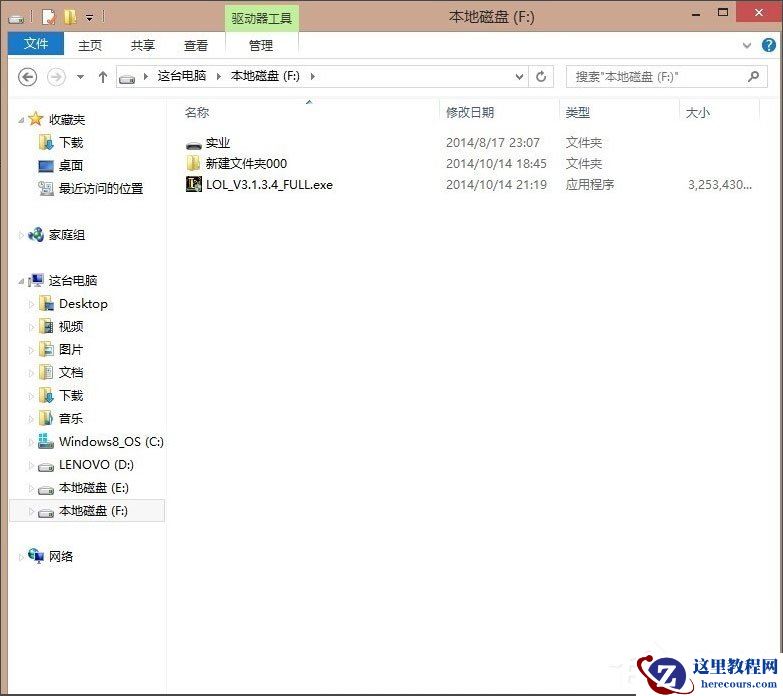Open 最近访问的位置 in favorites
The height and width of the screenshot is (696, 783).
tap(101, 188)
